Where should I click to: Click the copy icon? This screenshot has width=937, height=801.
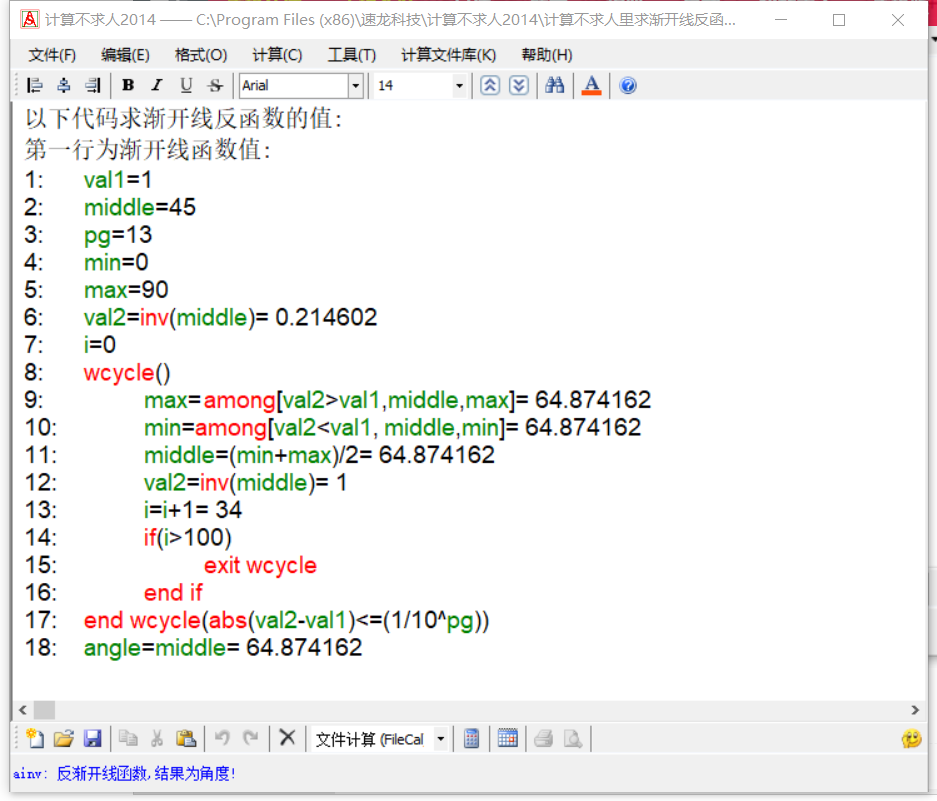point(128,739)
